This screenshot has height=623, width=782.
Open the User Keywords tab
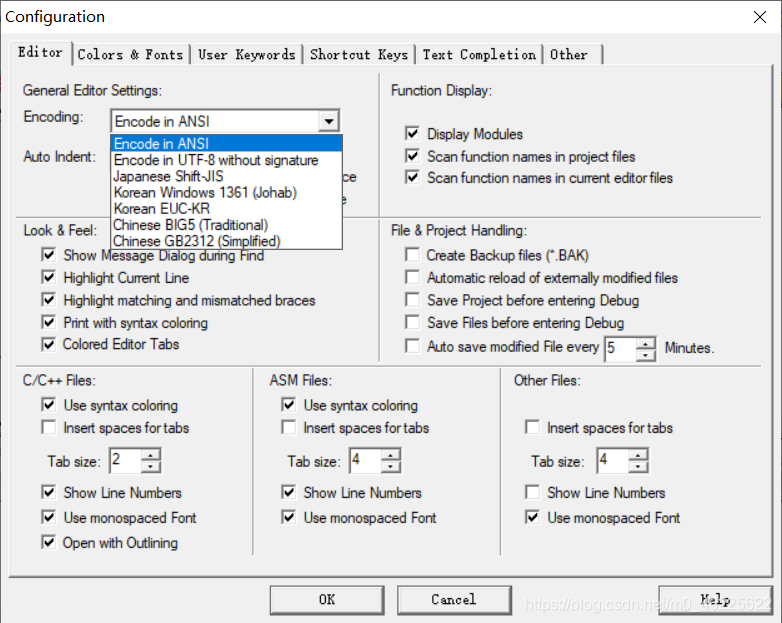coord(247,54)
